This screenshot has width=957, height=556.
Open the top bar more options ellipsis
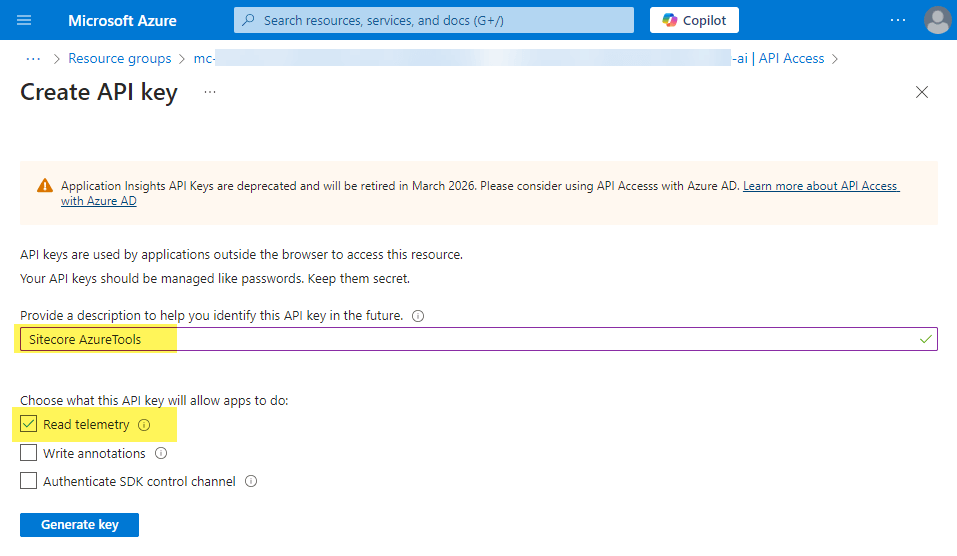click(x=898, y=20)
